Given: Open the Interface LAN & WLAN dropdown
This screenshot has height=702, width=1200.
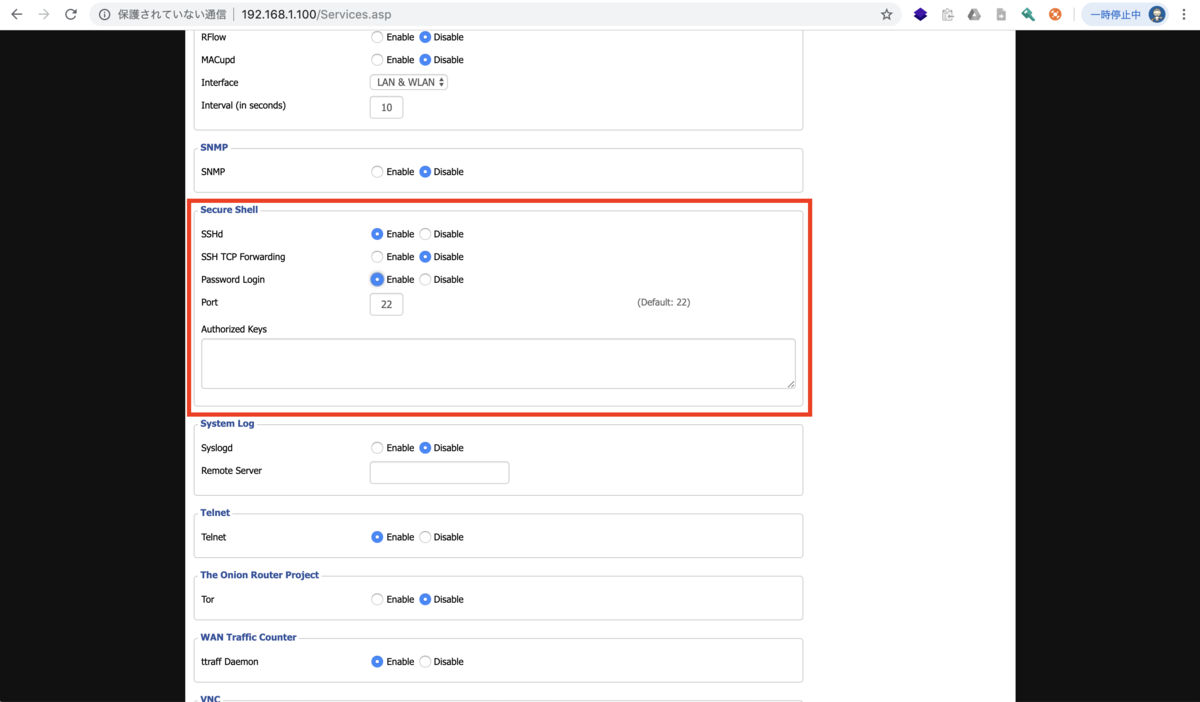Looking at the screenshot, I should click(x=409, y=82).
